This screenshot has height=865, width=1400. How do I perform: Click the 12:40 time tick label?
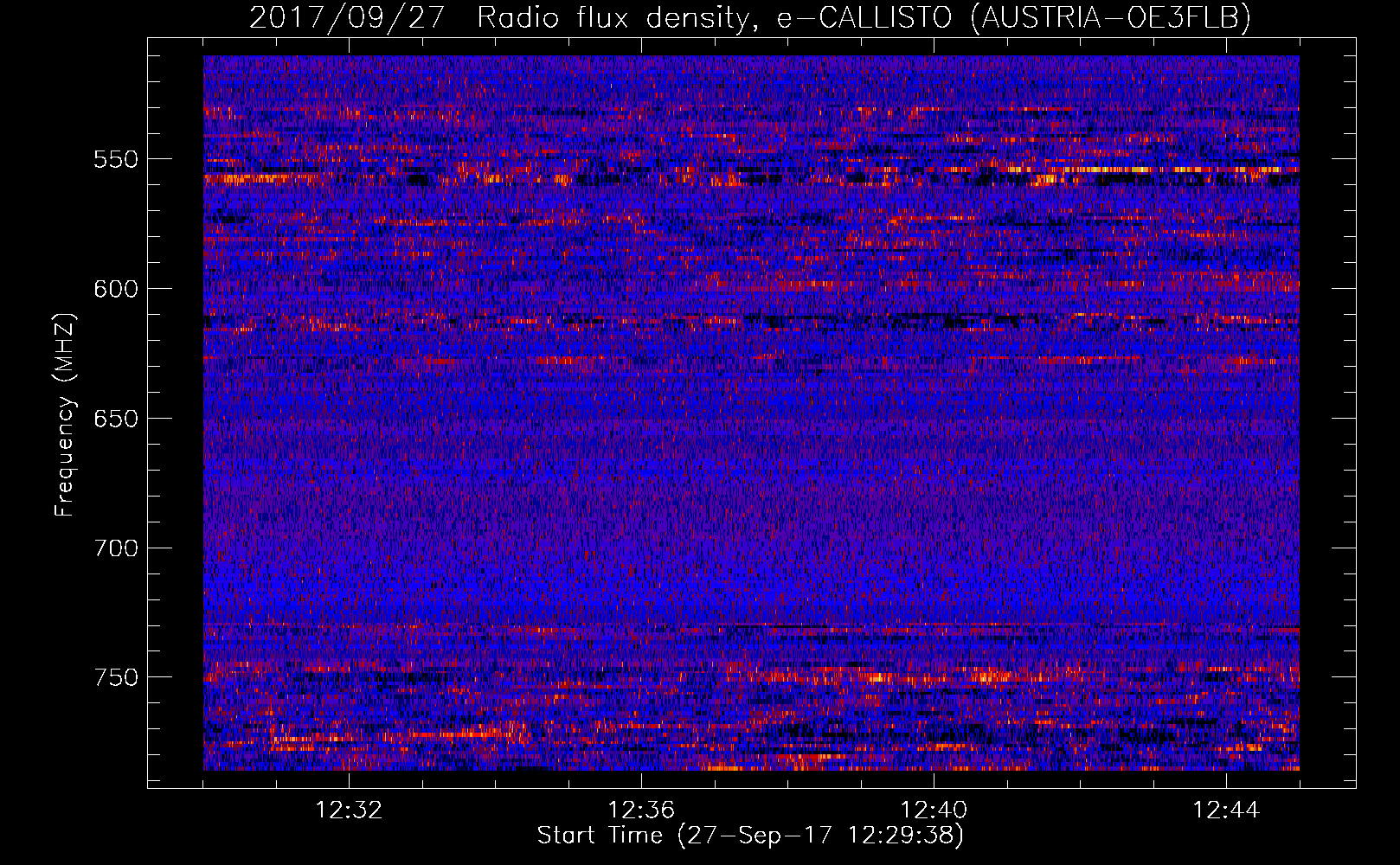[x=934, y=811]
